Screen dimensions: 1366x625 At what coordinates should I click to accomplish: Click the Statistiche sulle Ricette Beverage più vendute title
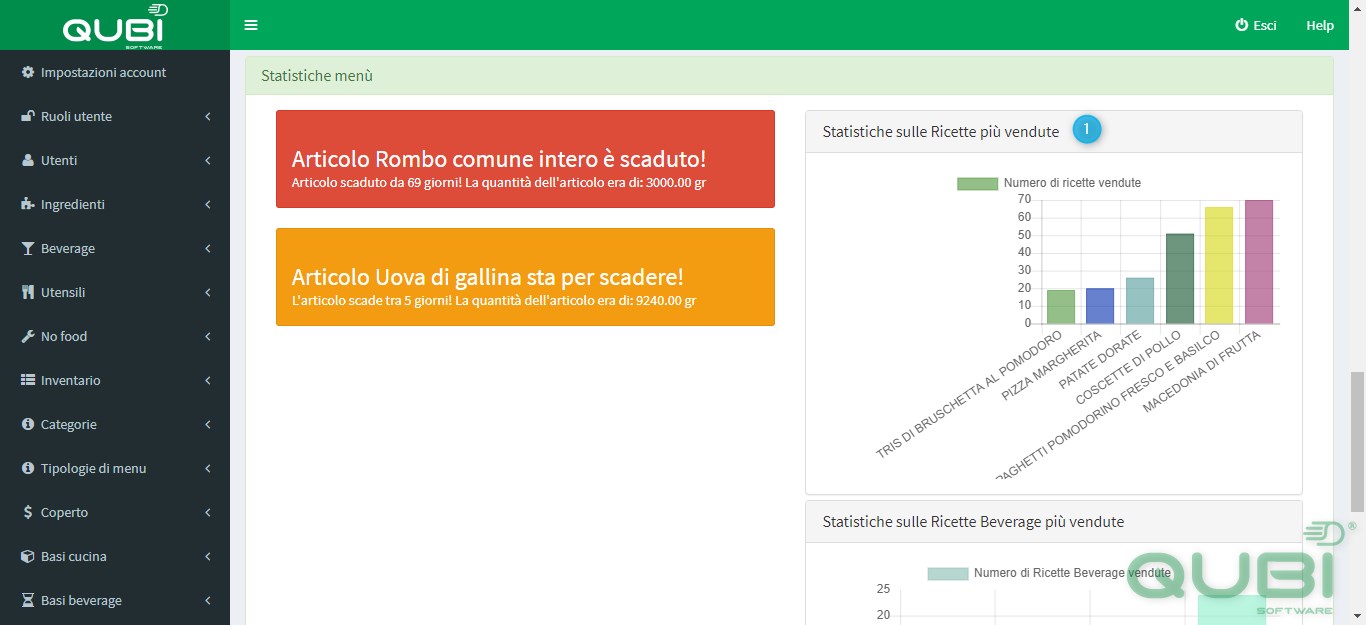click(x=973, y=522)
